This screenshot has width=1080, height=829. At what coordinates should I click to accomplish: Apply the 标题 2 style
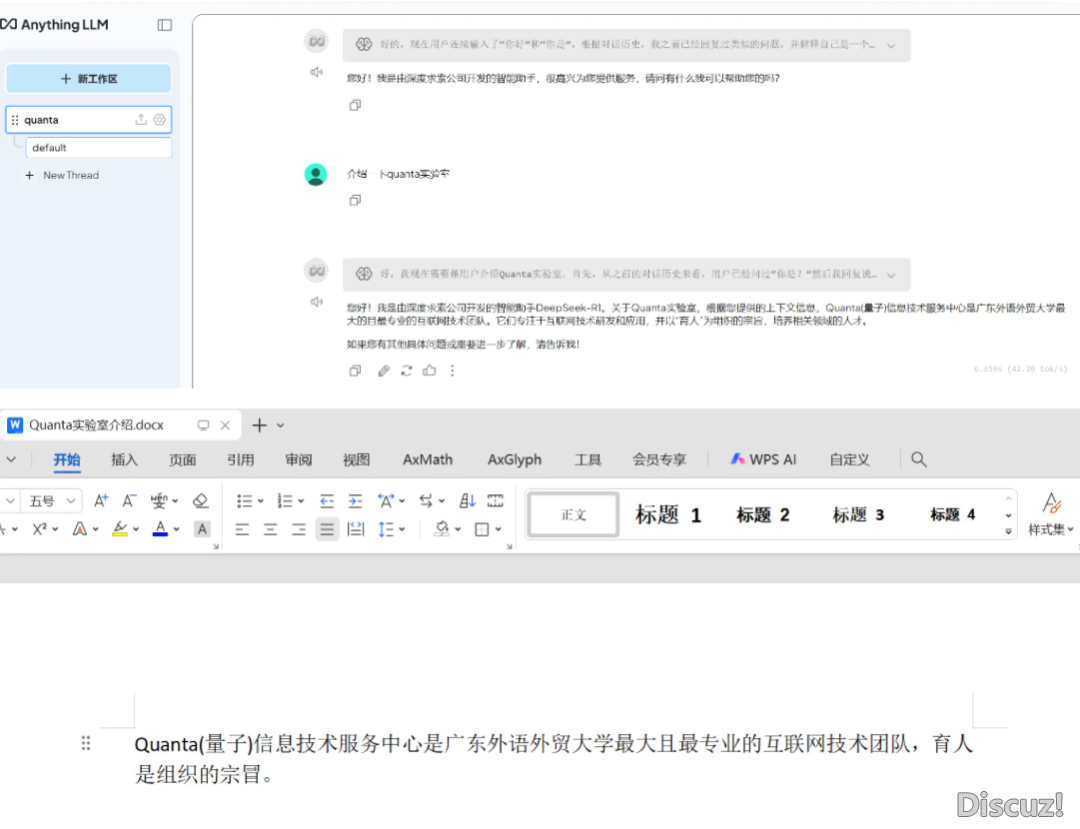click(762, 514)
